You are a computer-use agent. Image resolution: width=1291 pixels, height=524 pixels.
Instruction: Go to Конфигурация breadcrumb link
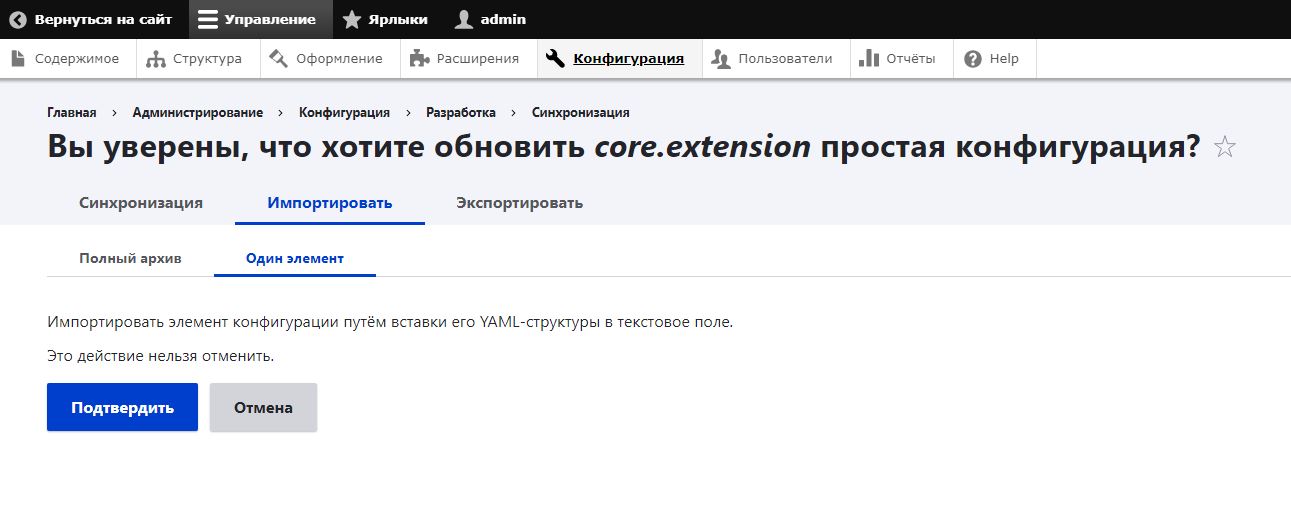click(344, 113)
